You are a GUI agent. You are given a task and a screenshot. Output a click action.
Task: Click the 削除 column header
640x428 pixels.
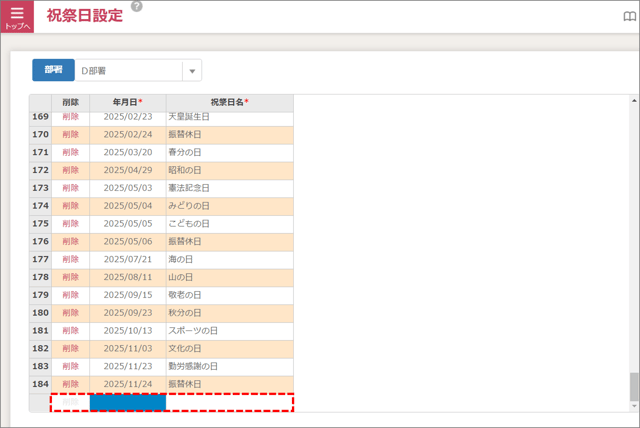[70, 102]
